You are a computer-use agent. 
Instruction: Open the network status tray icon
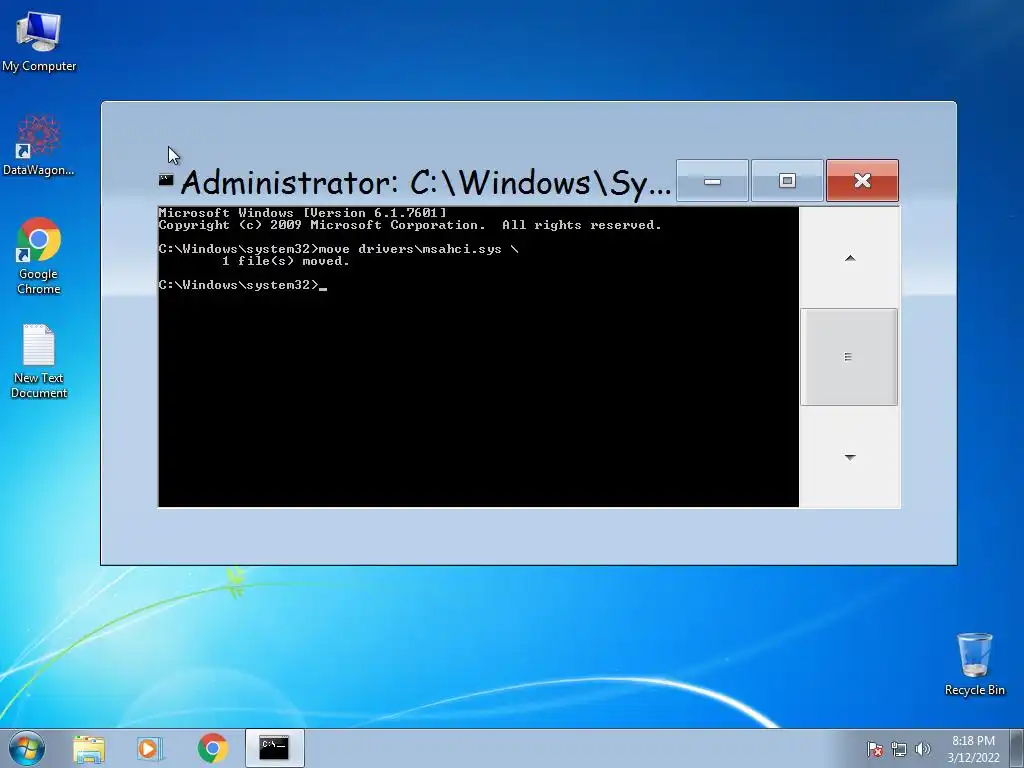point(899,749)
